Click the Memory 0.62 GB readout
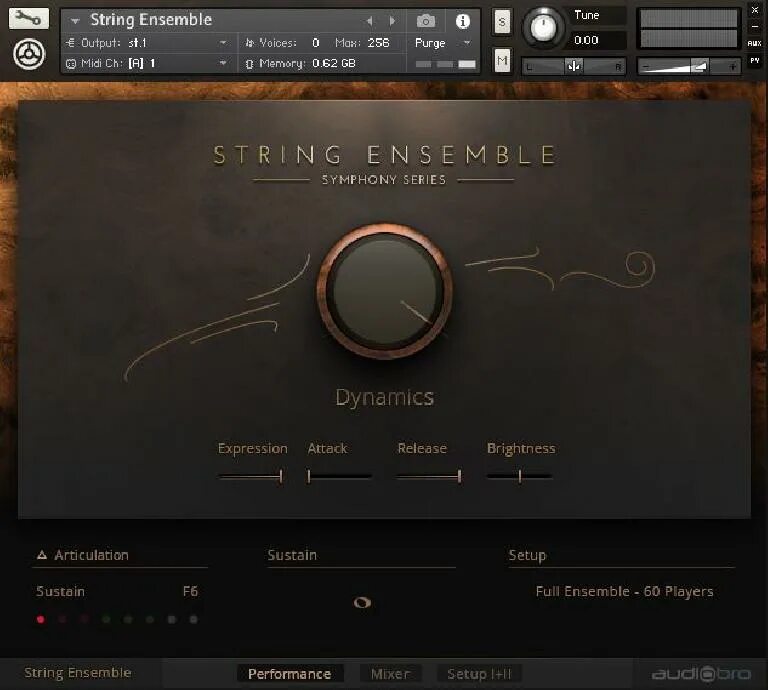Viewport: 768px width, 690px height. [x=334, y=64]
